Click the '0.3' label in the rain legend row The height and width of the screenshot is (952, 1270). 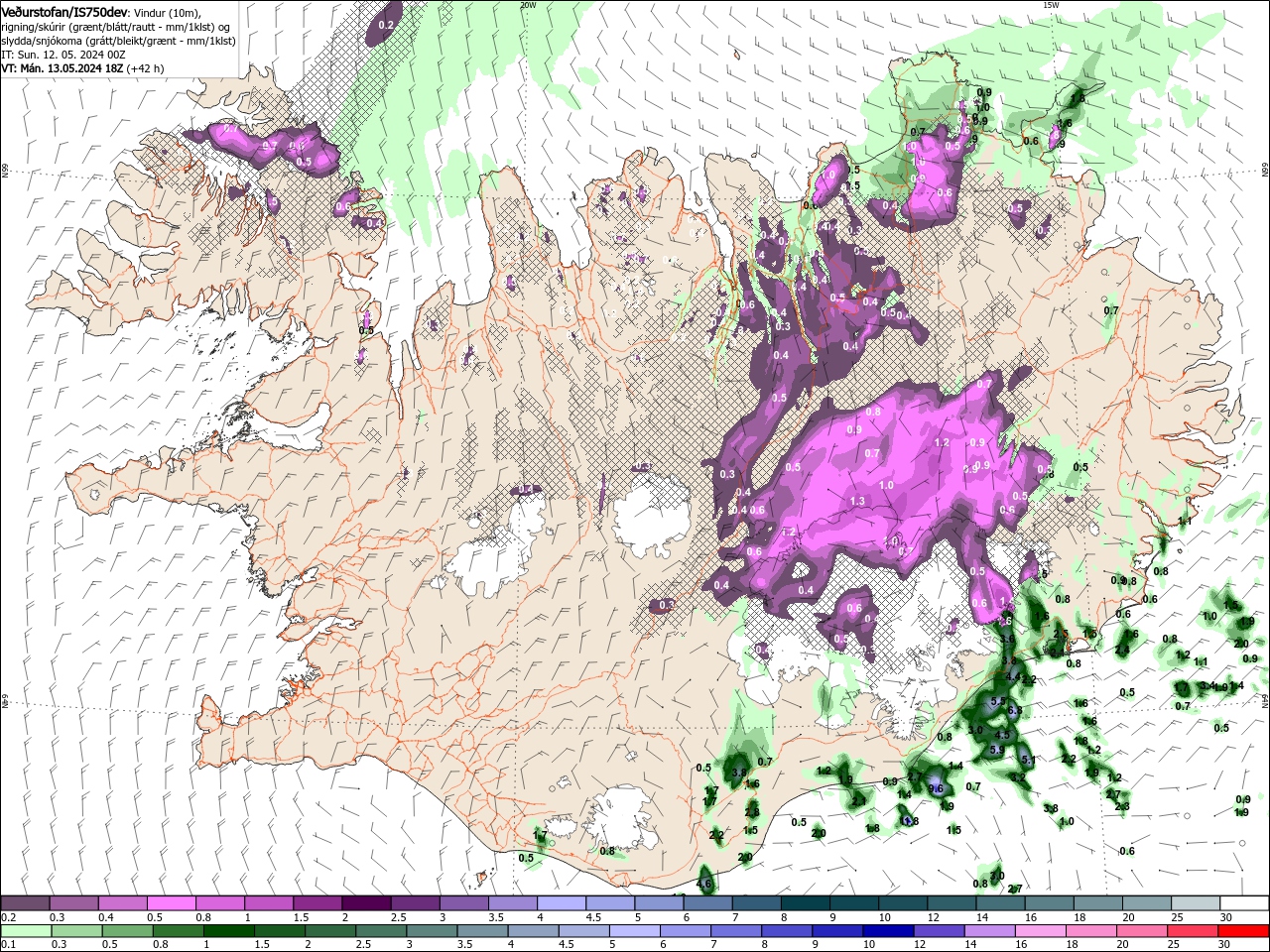click(x=58, y=945)
